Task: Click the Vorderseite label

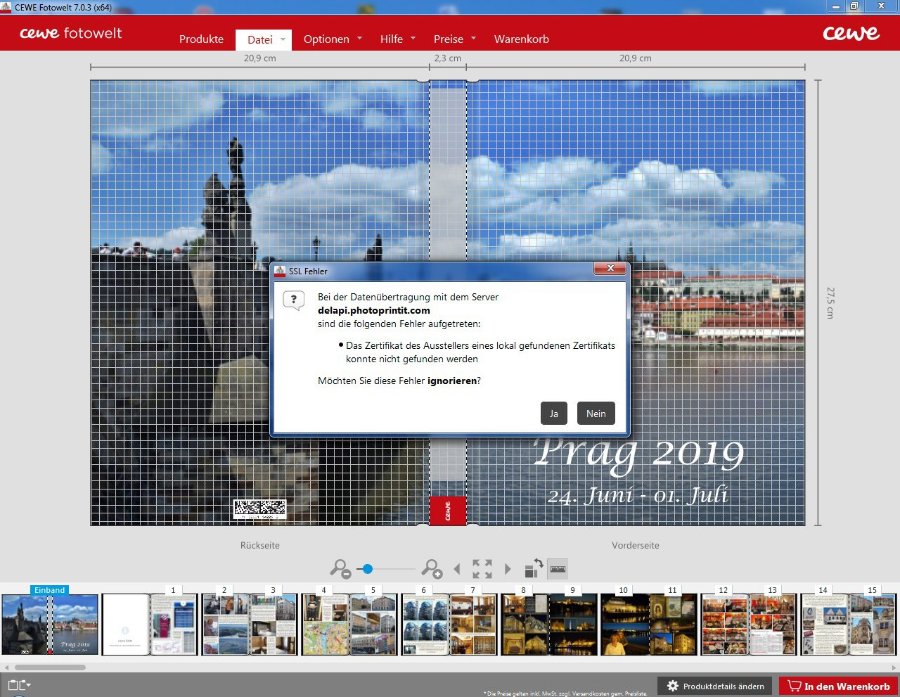Action: (635, 545)
